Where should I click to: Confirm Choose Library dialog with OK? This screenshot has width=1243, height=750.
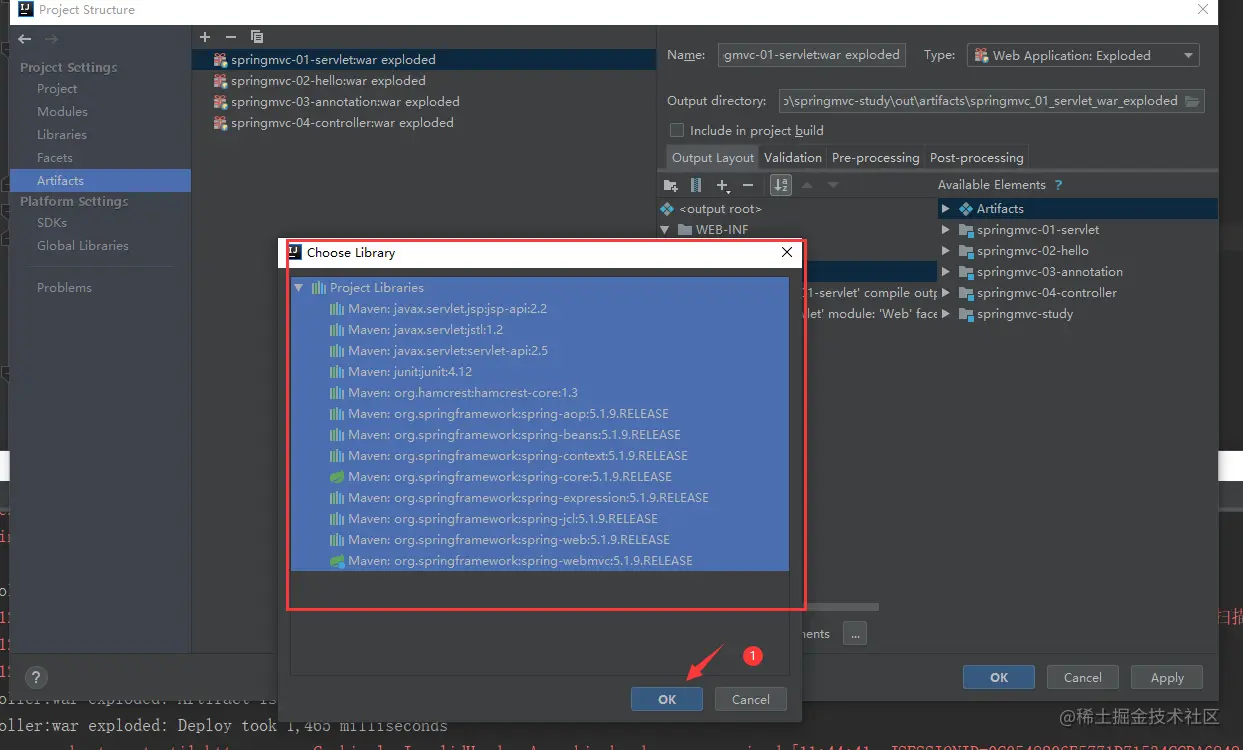pyautogui.click(x=667, y=699)
